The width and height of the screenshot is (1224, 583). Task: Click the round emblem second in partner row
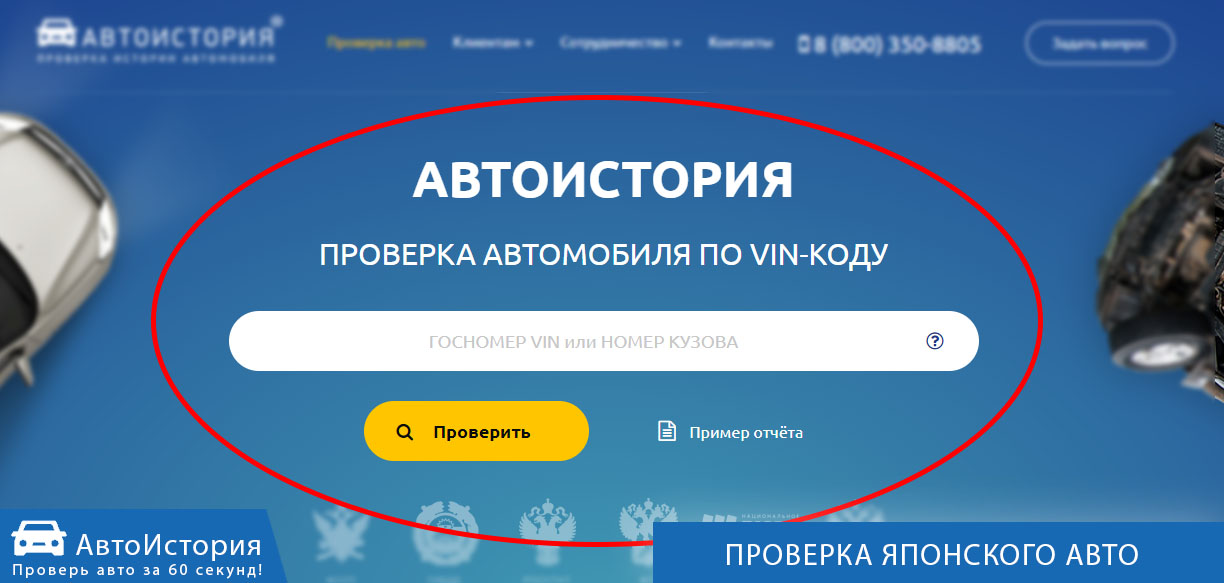pyautogui.click(x=447, y=525)
